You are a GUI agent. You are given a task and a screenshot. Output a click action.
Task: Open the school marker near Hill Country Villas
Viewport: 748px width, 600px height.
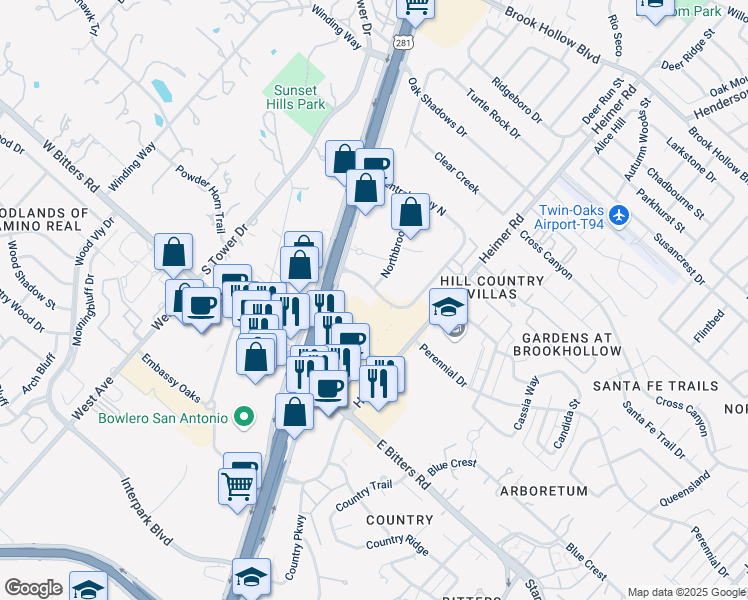click(x=448, y=308)
